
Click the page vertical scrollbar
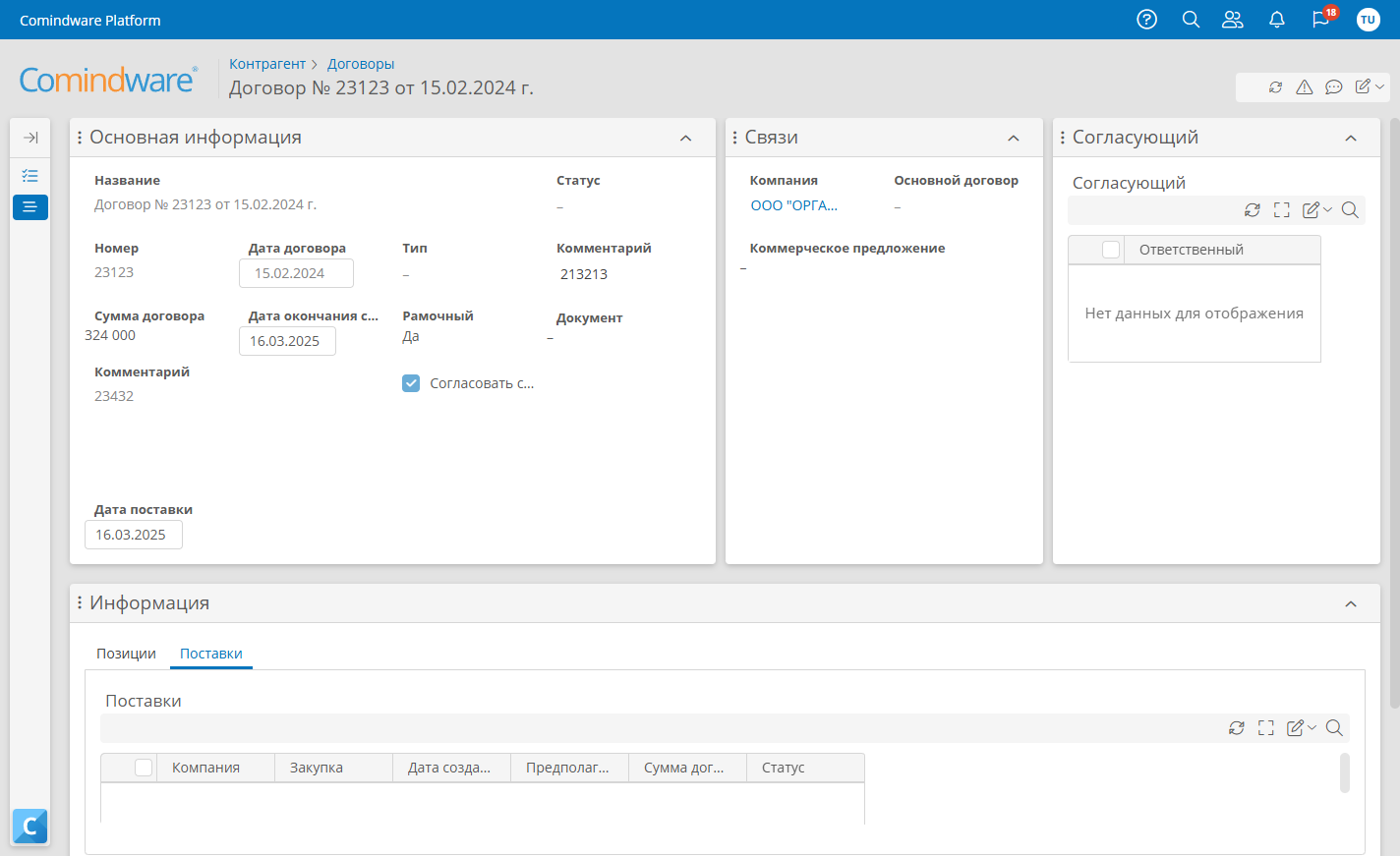tap(1394, 413)
